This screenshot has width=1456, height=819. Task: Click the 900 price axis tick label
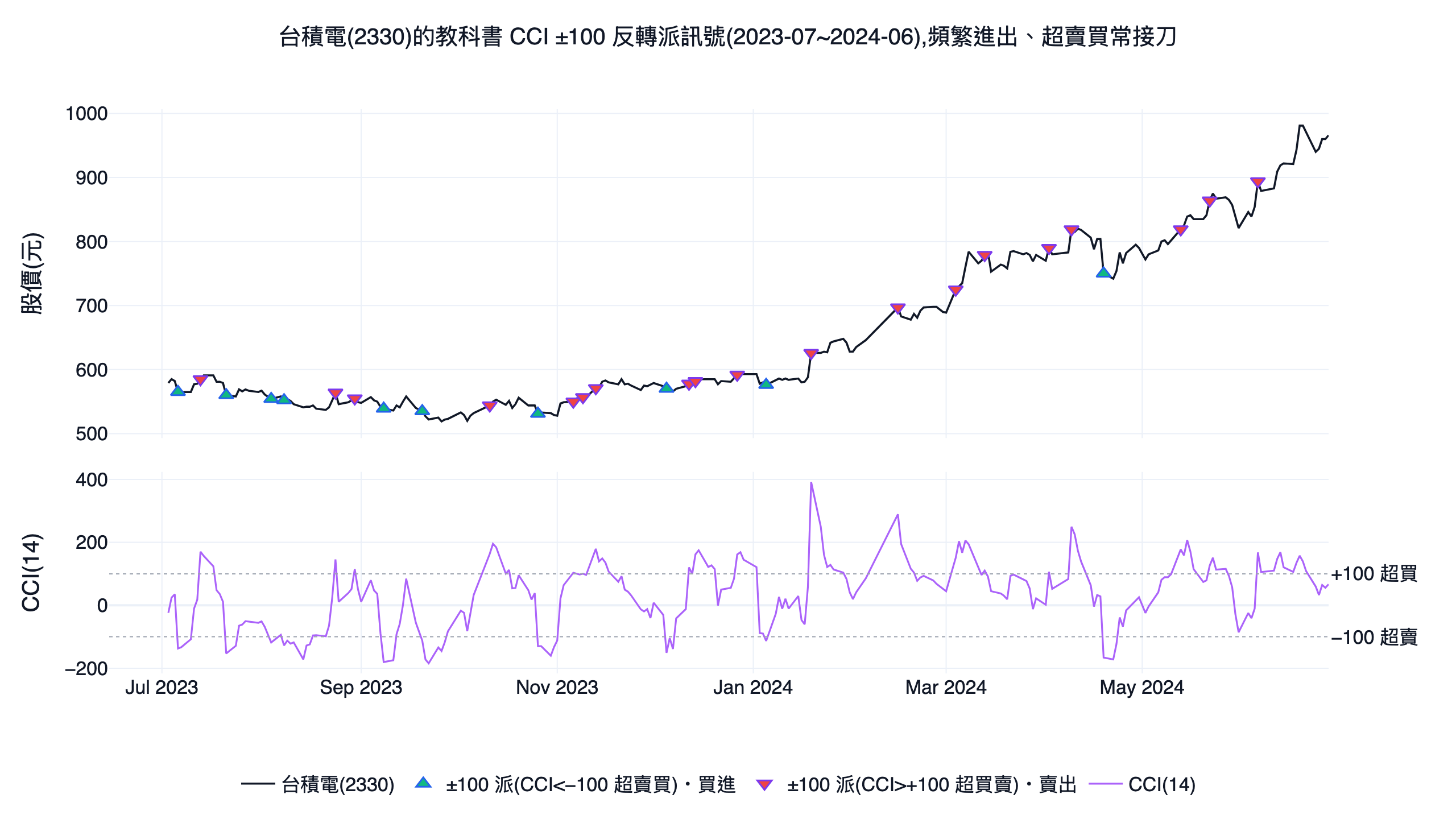click(x=92, y=178)
